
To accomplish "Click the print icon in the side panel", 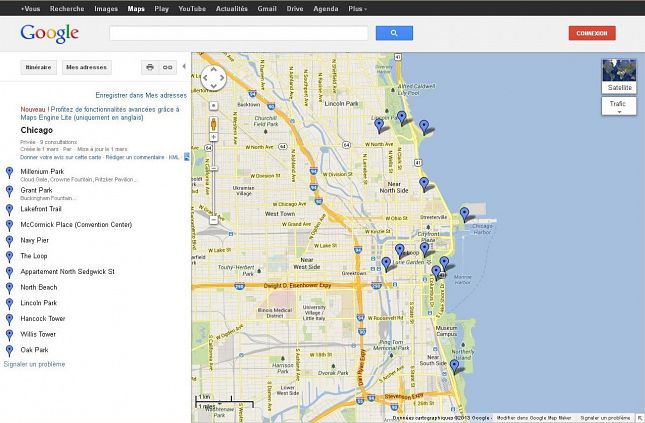I will click(x=150, y=67).
